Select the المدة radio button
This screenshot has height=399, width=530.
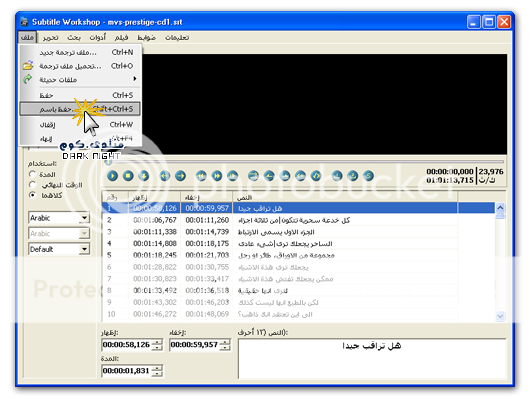[x=32, y=174]
